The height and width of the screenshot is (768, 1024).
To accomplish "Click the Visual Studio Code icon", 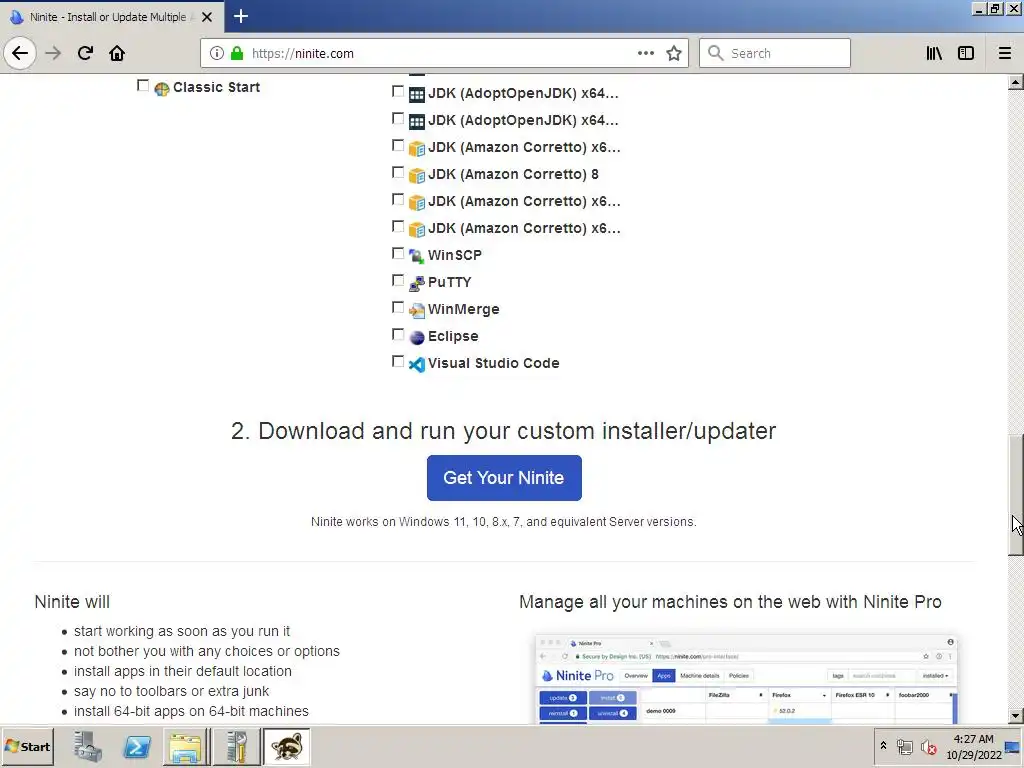I will click(x=417, y=364).
